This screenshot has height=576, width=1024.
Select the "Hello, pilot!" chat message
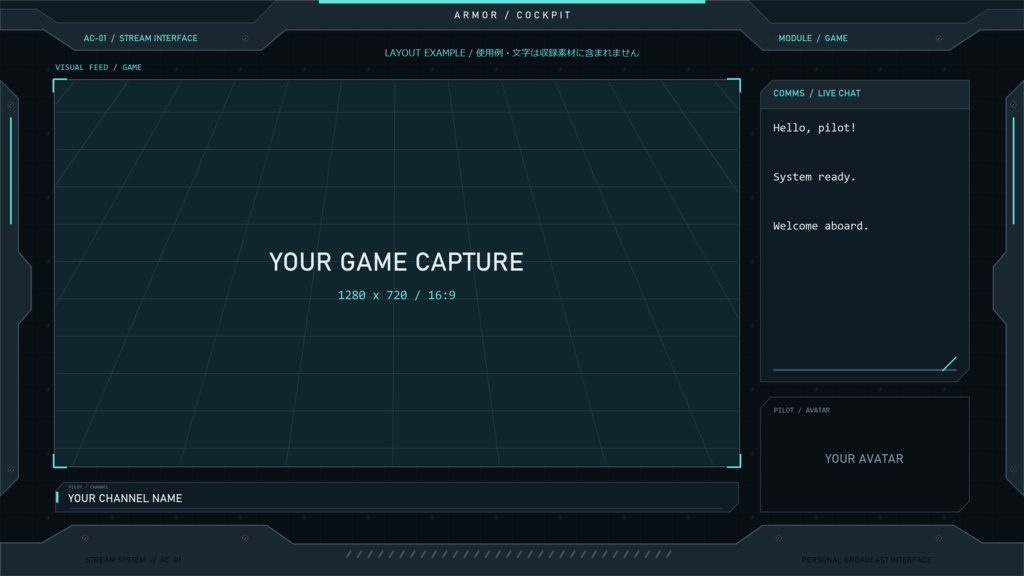[x=814, y=128]
